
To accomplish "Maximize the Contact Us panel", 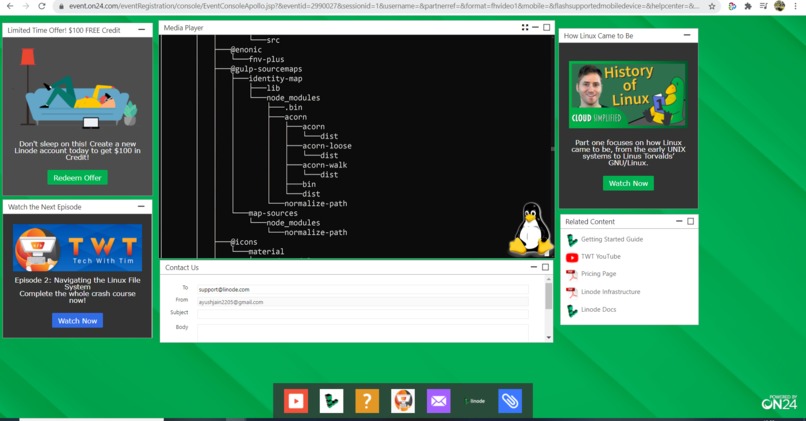I will coord(545,267).
